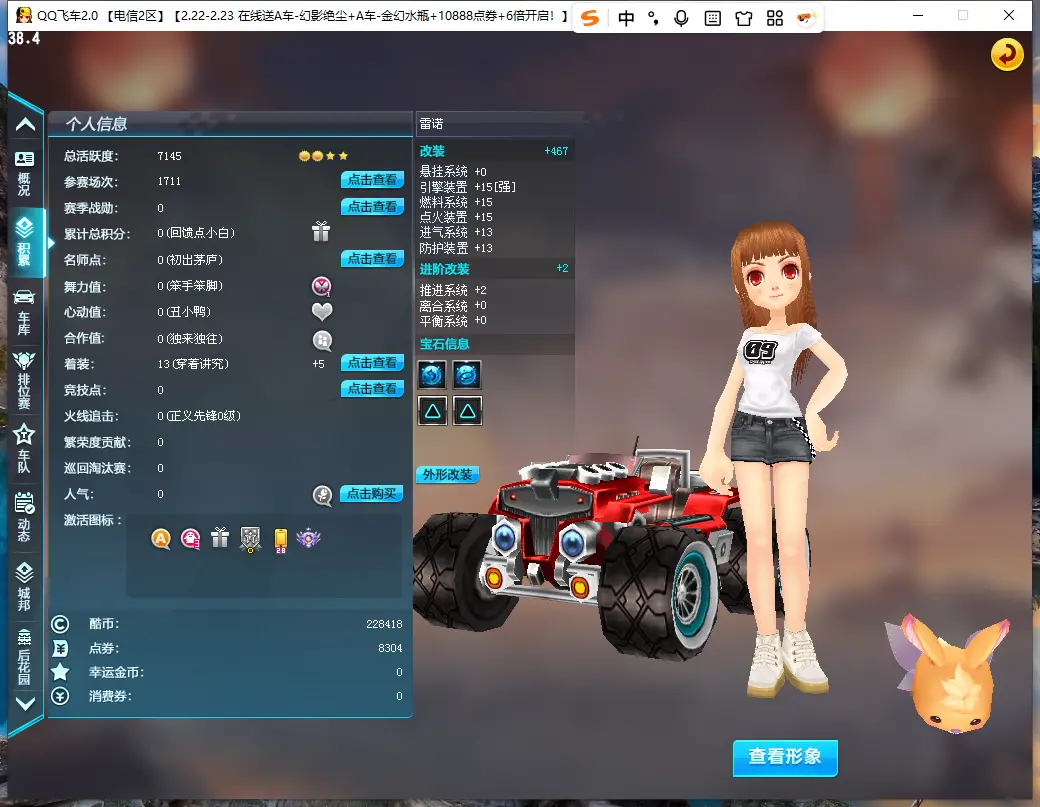
Task: Select the yellow phone activated icon
Action: (x=281, y=540)
